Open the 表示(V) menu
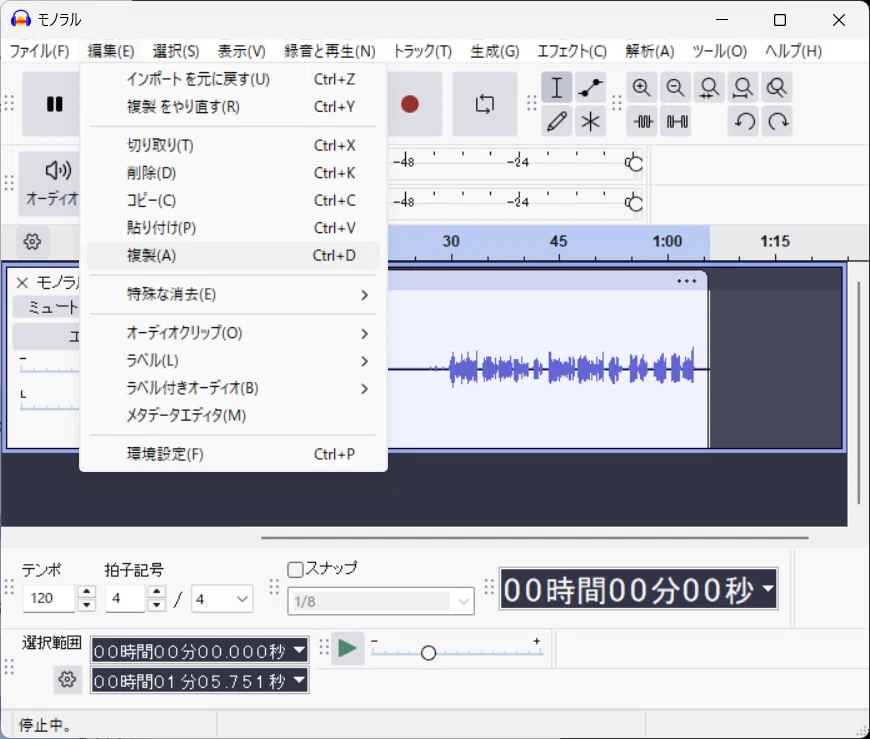 pos(241,52)
